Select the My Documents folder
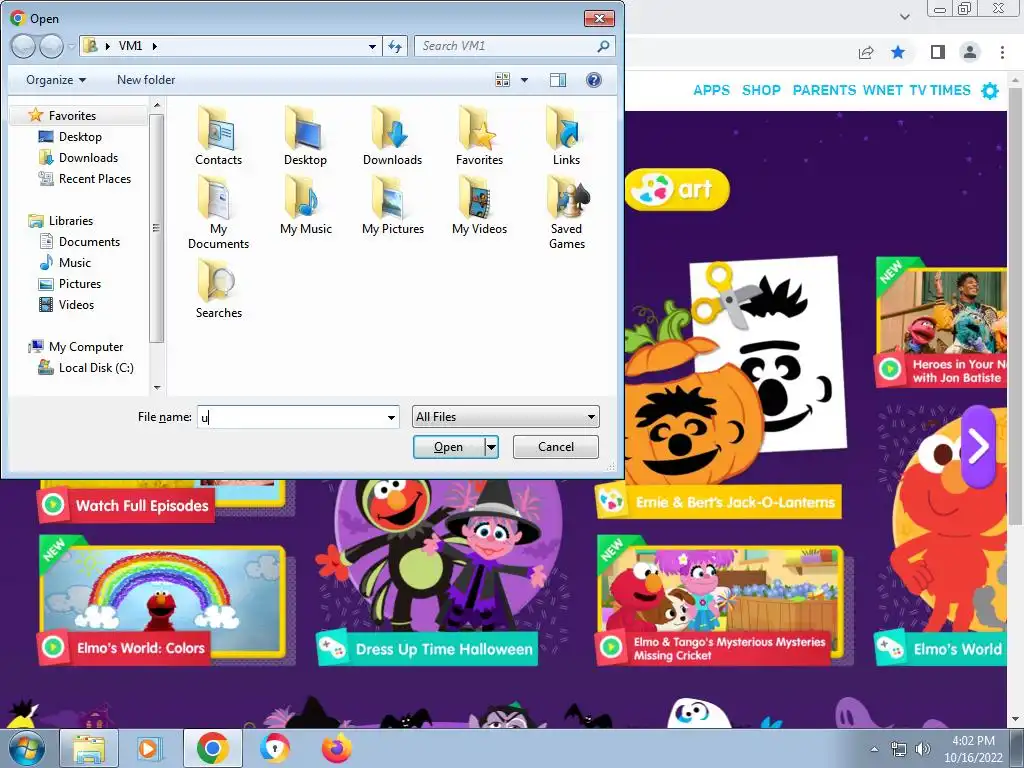The width and height of the screenshot is (1024, 768). tap(218, 213)
